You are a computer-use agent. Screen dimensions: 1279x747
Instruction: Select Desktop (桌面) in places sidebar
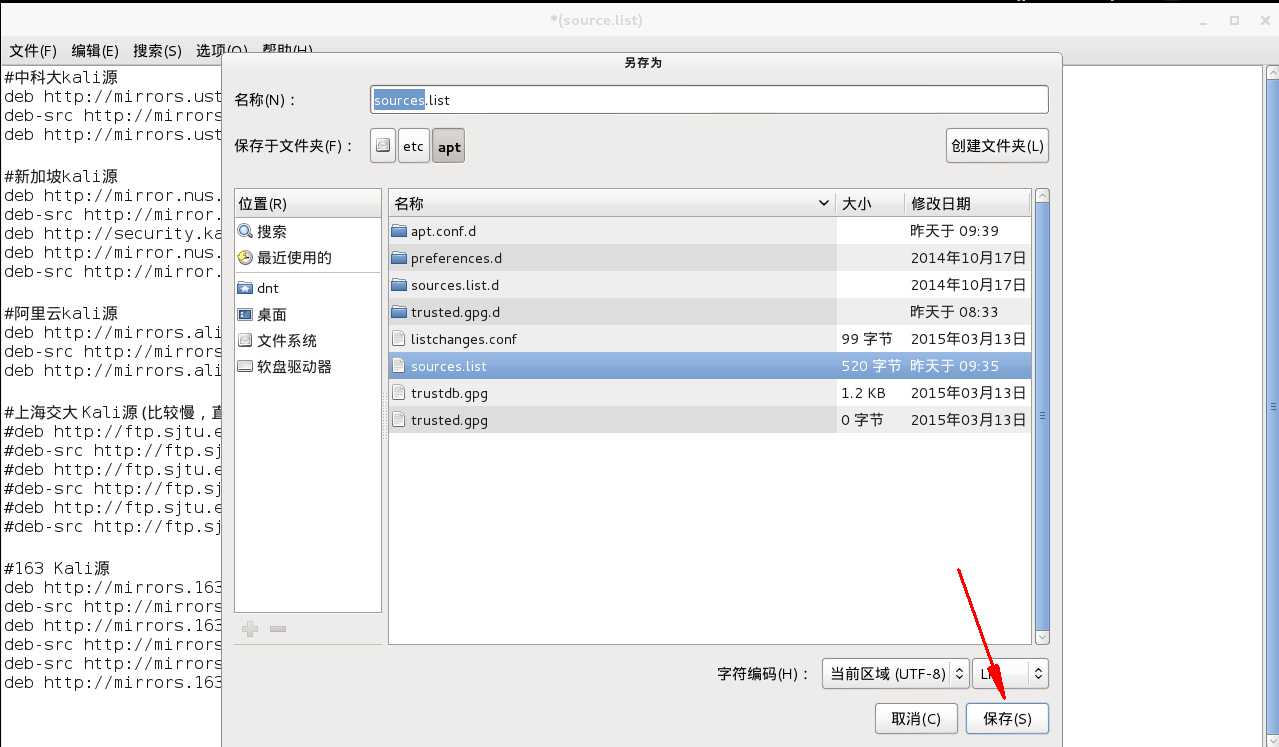coord(308,314)
